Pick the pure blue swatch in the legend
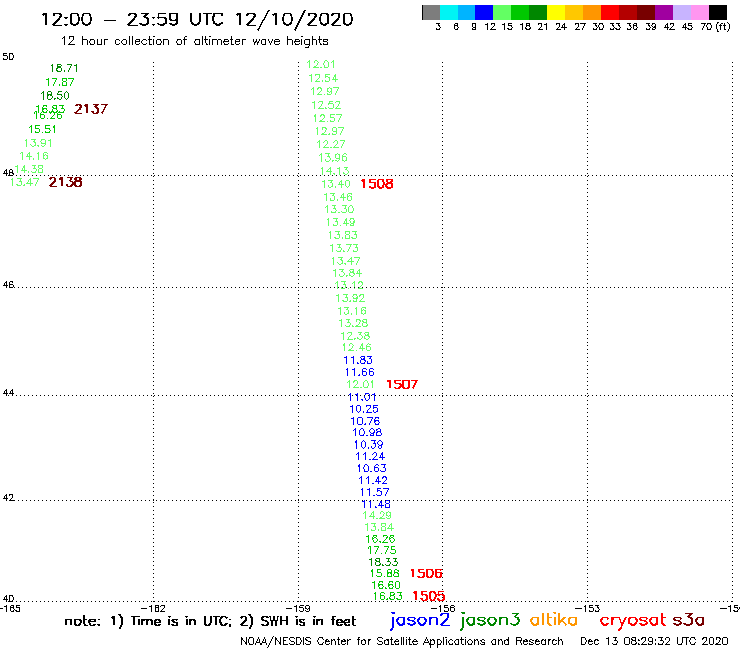 point(484,12)
